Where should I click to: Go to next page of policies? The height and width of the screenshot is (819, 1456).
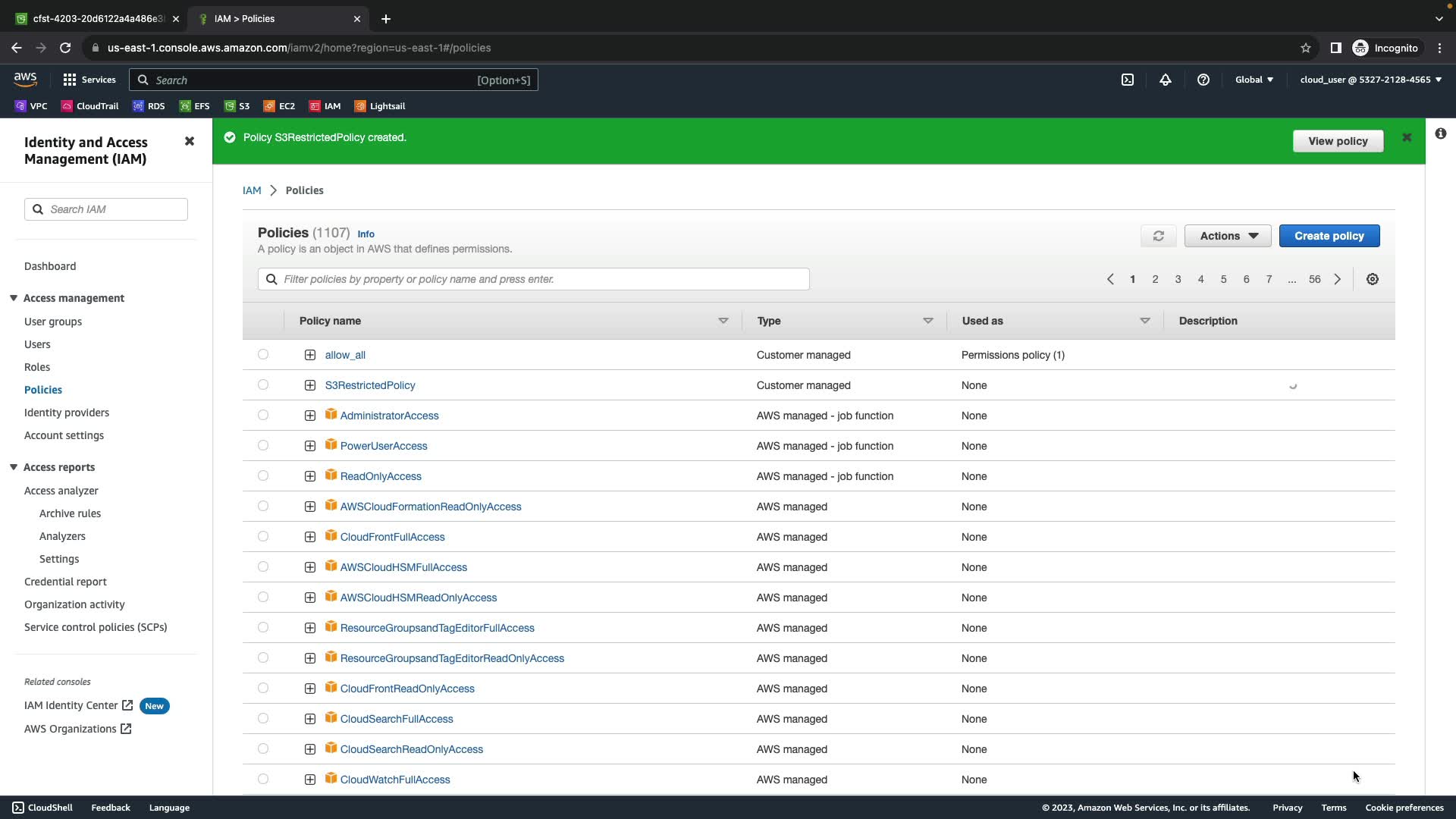click(x=1338, y=279)
